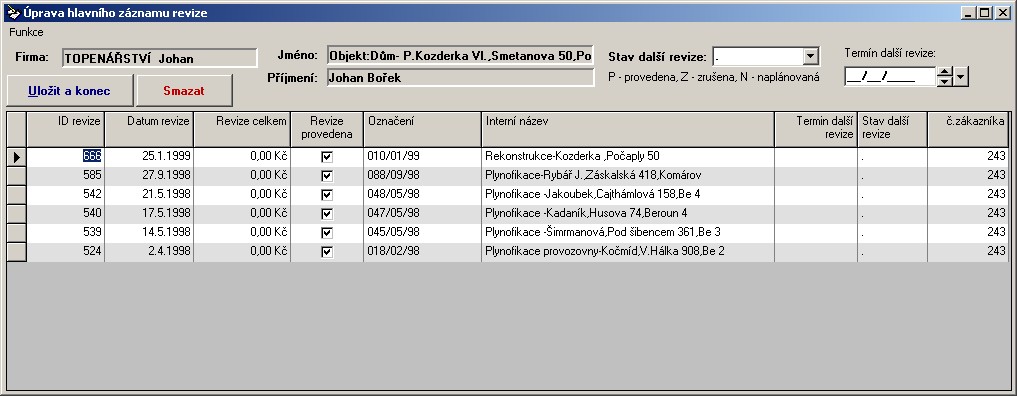Toggle Revize provedena checkbox for revize 585

(x=327, y=176)
